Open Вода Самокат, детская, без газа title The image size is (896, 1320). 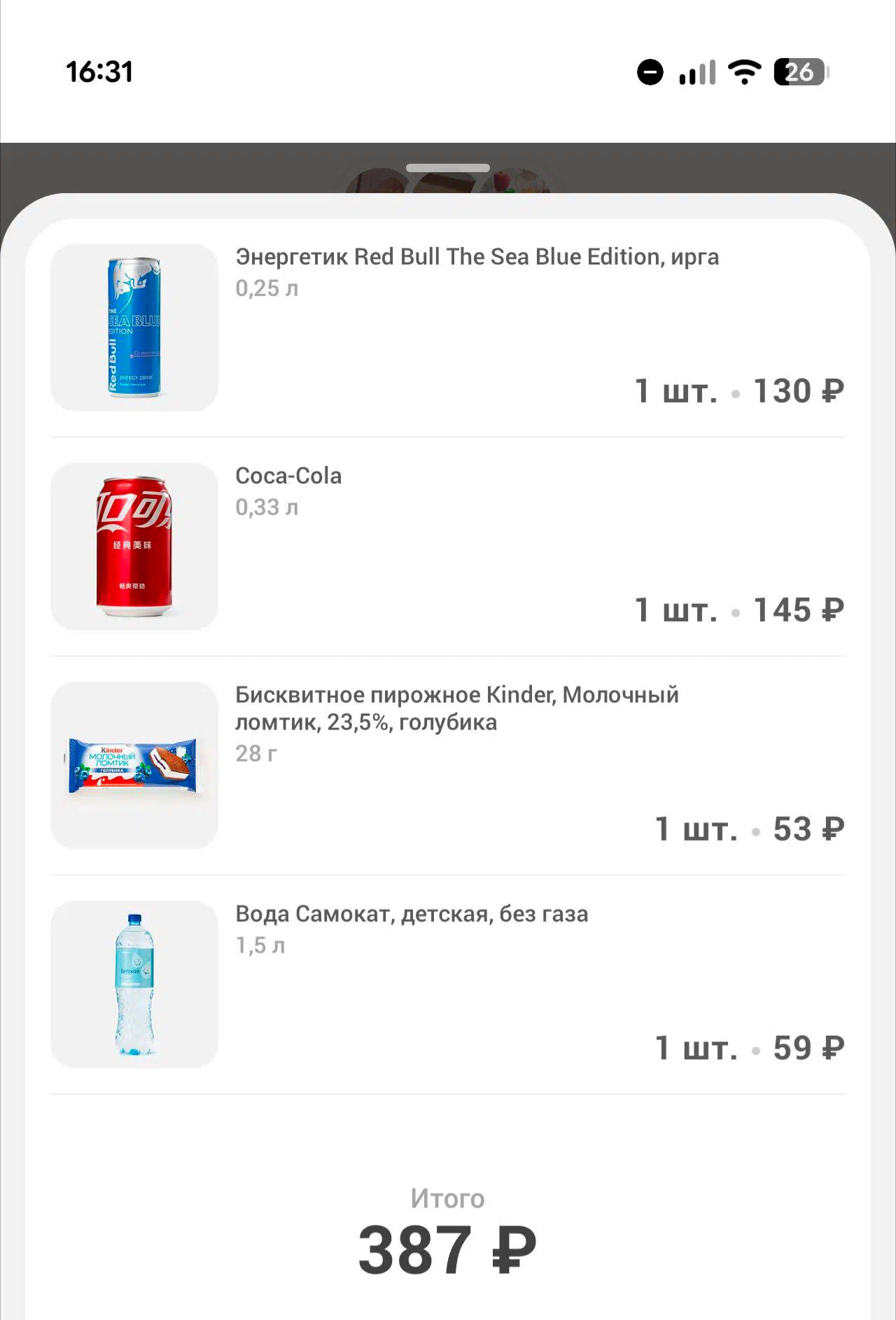tap(412, 914)
